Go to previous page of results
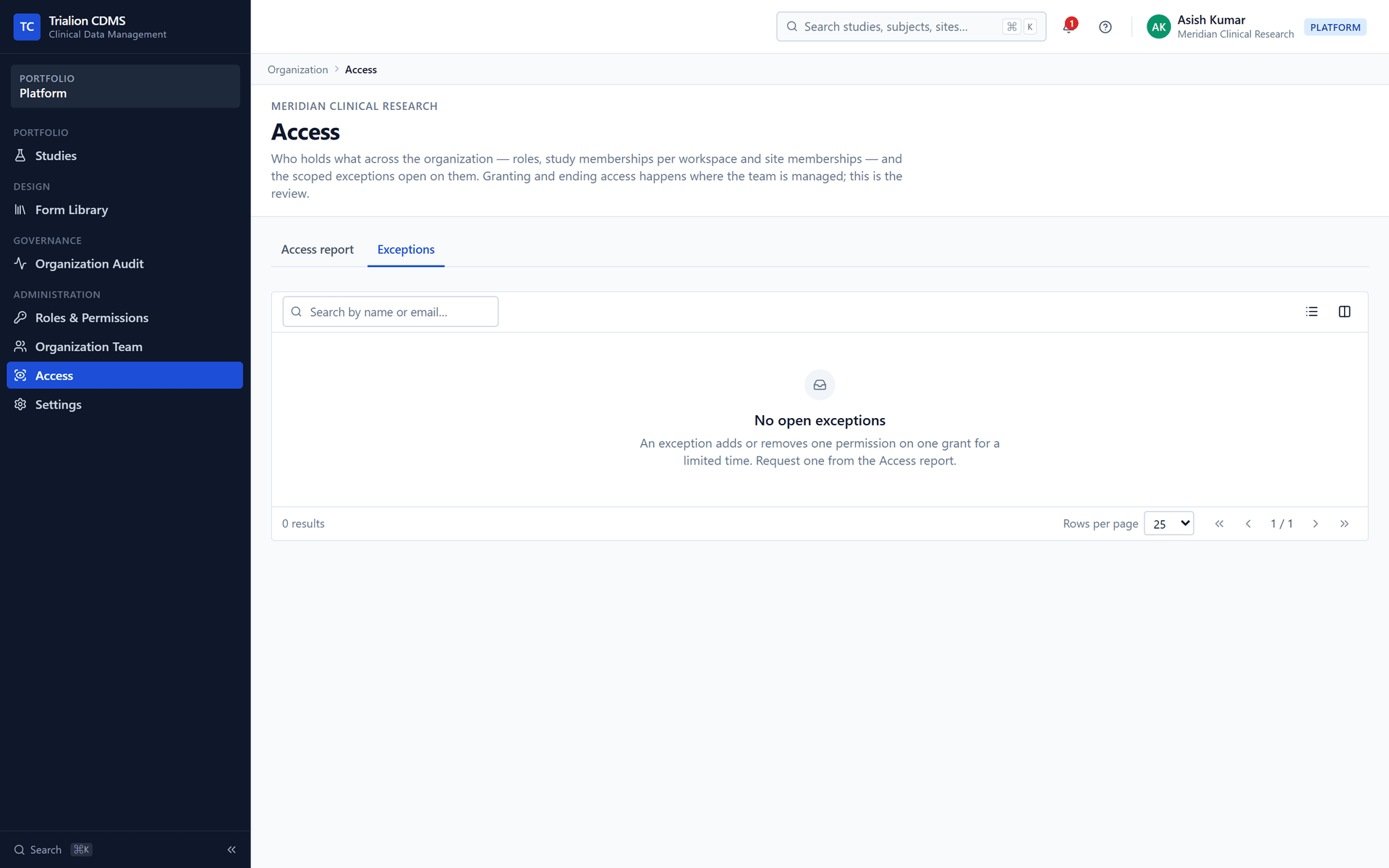The height and width of the screenshot is (868, 1389). point(1248,524)
